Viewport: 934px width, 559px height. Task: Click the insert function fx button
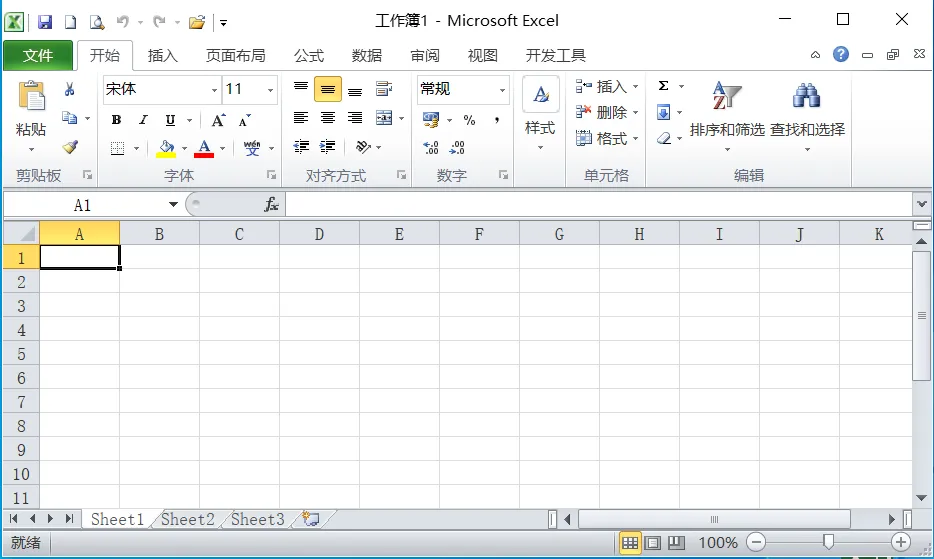click(x=271, y=204)
